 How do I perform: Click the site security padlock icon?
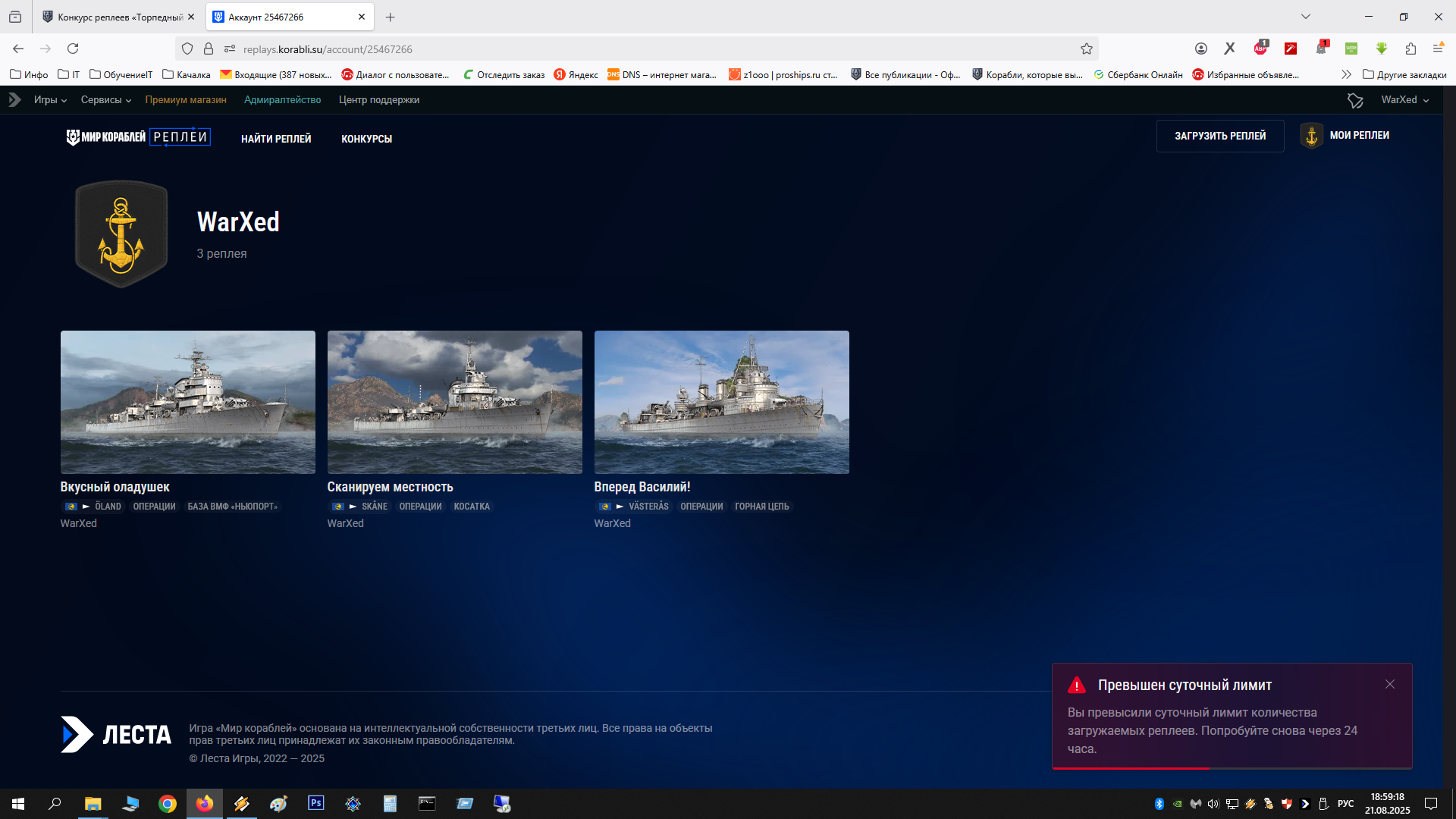click(209, 49)
